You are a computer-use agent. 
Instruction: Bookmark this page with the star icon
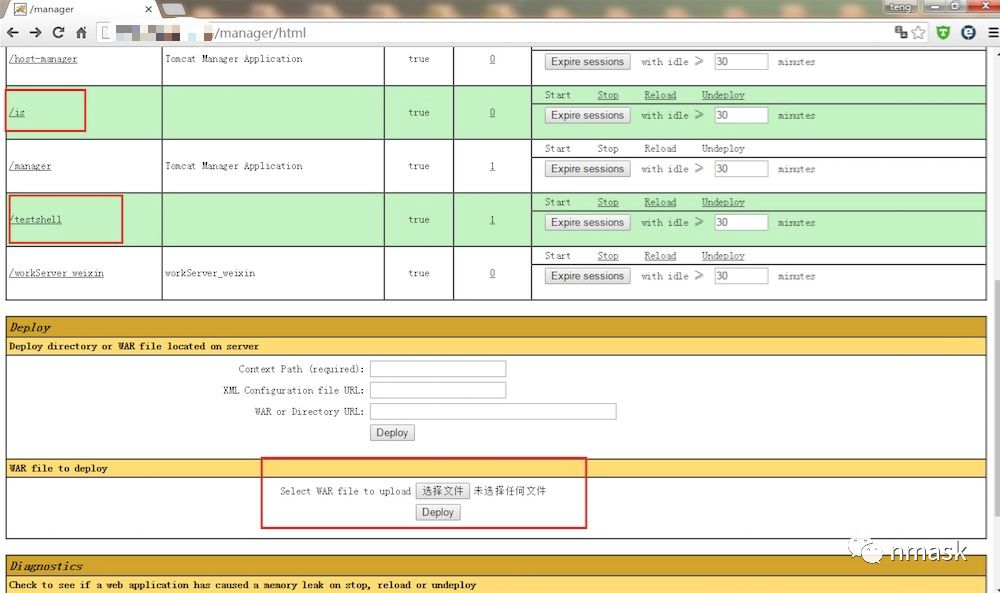point(918,33)
